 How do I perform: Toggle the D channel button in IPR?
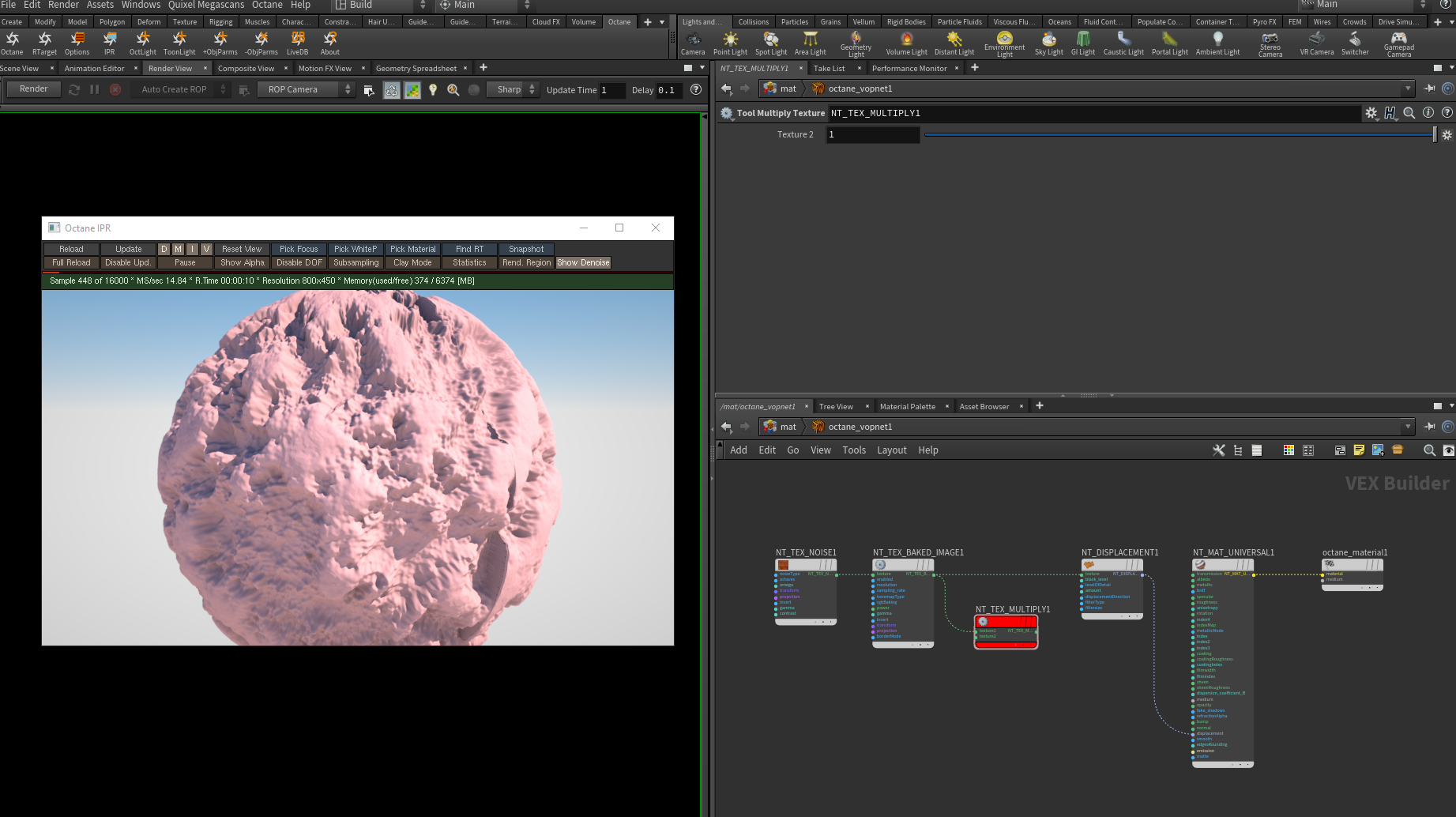164,249
